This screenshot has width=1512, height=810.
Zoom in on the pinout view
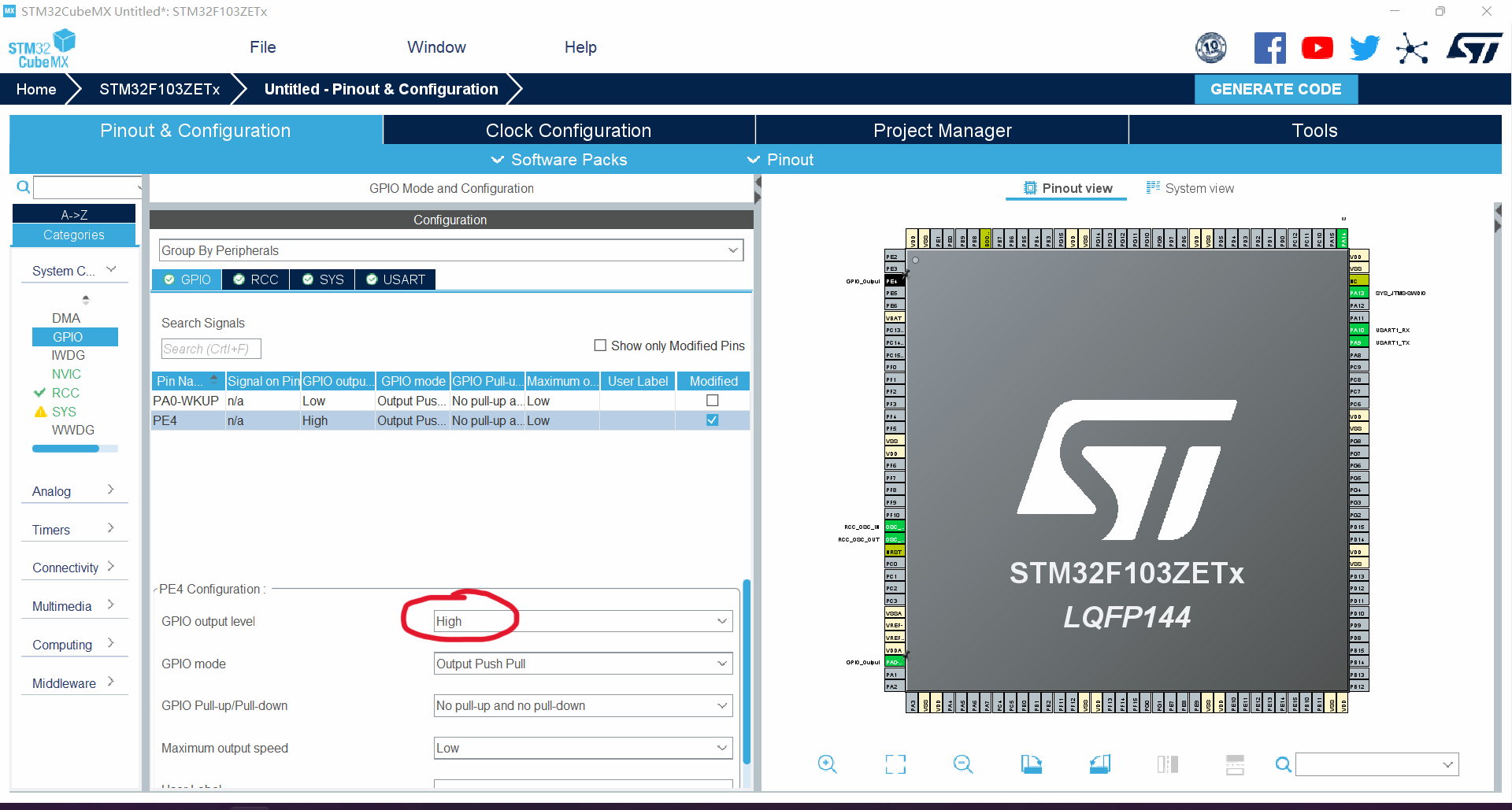click(827, 764)
